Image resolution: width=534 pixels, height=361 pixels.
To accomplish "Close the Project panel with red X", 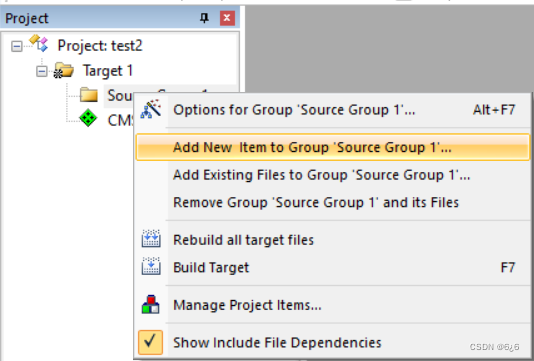I will tap(227, 18).
